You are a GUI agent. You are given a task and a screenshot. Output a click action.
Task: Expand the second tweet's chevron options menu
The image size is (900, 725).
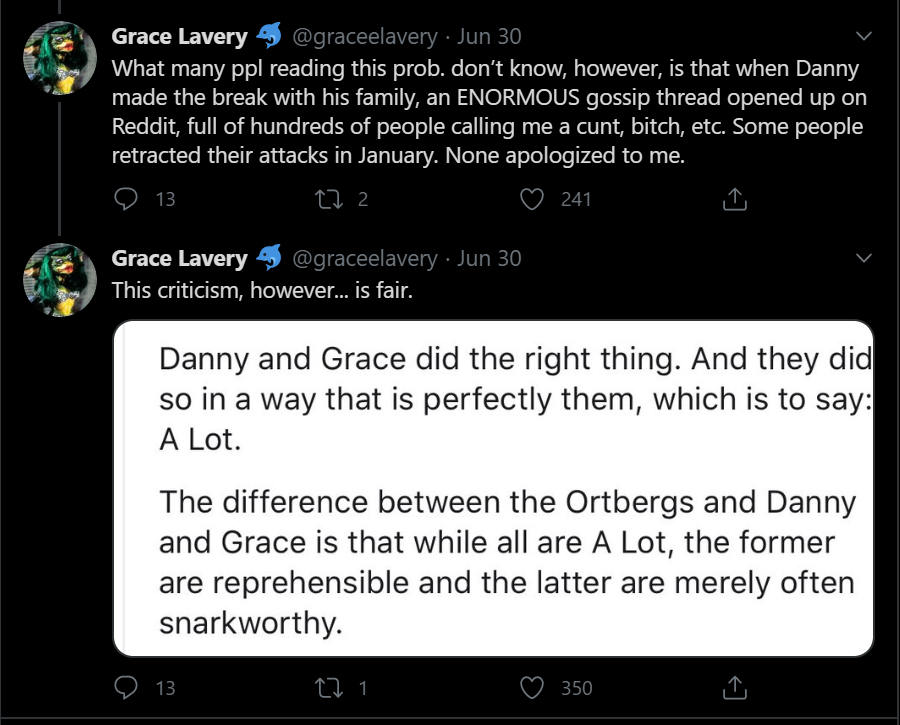click(864, 258)
